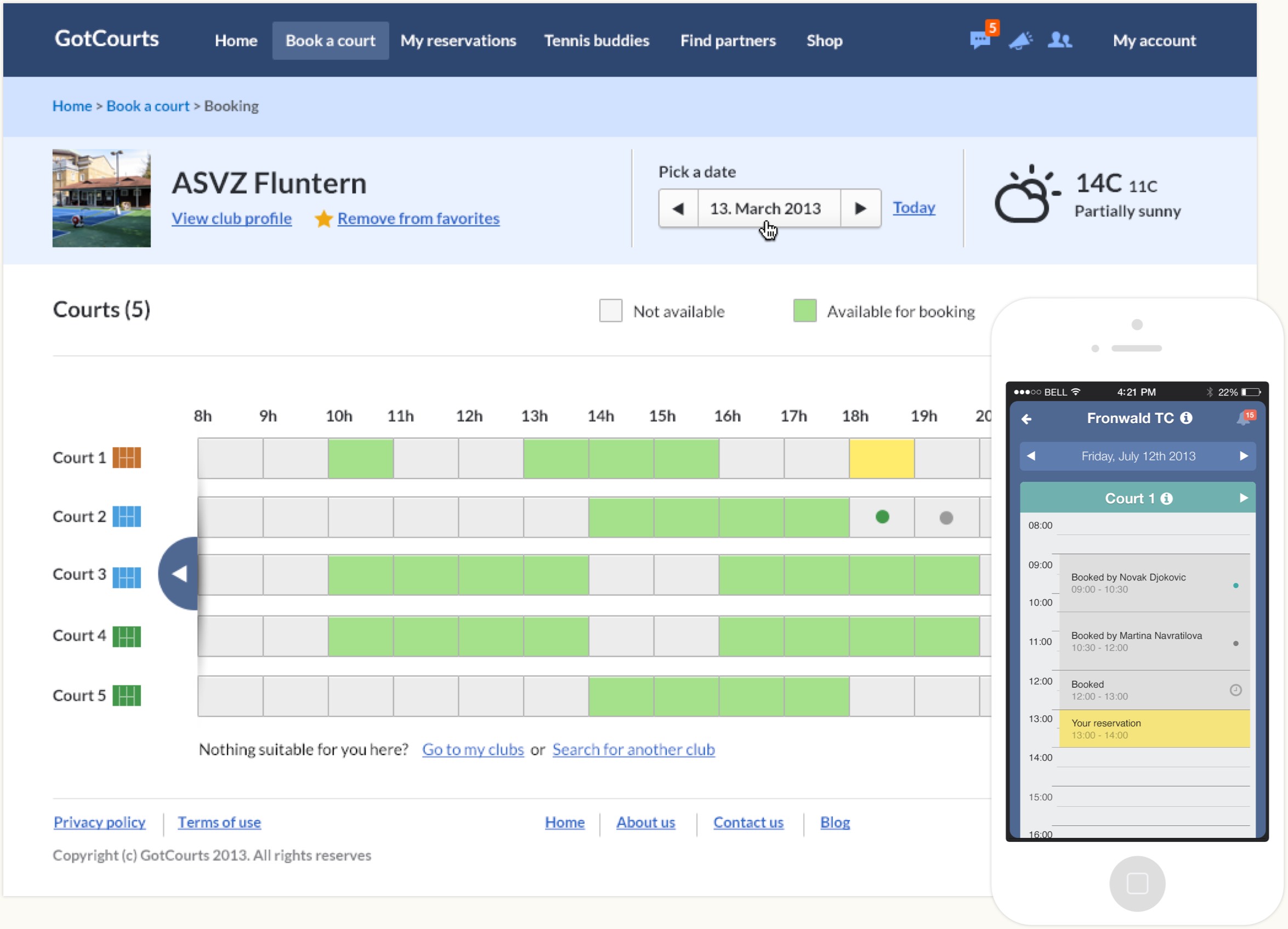
Task: Go to previous date with left arrow
Action: [678, 208]
